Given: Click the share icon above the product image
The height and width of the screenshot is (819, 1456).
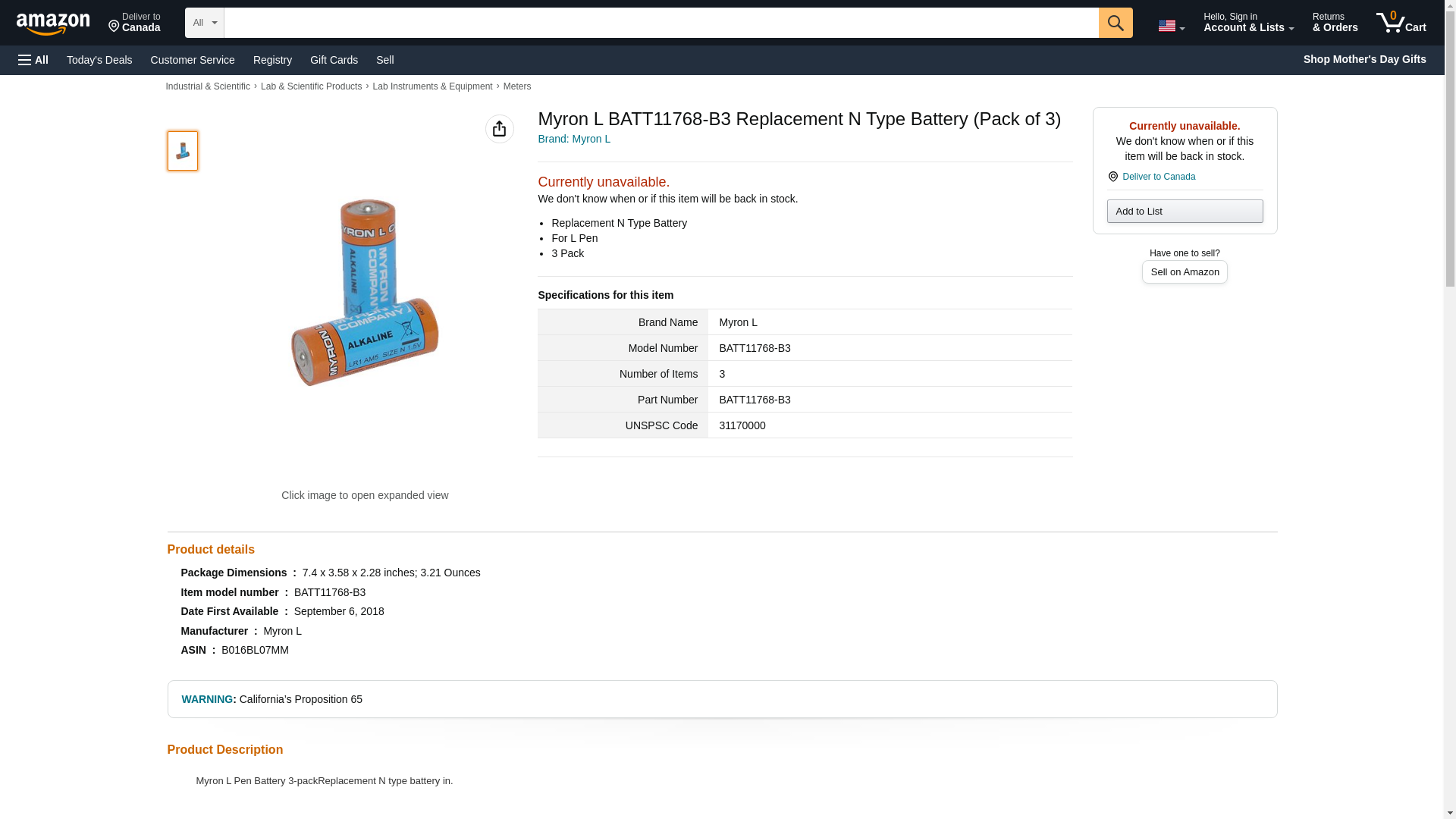Looking at the screenshot, I should (499, 129).
